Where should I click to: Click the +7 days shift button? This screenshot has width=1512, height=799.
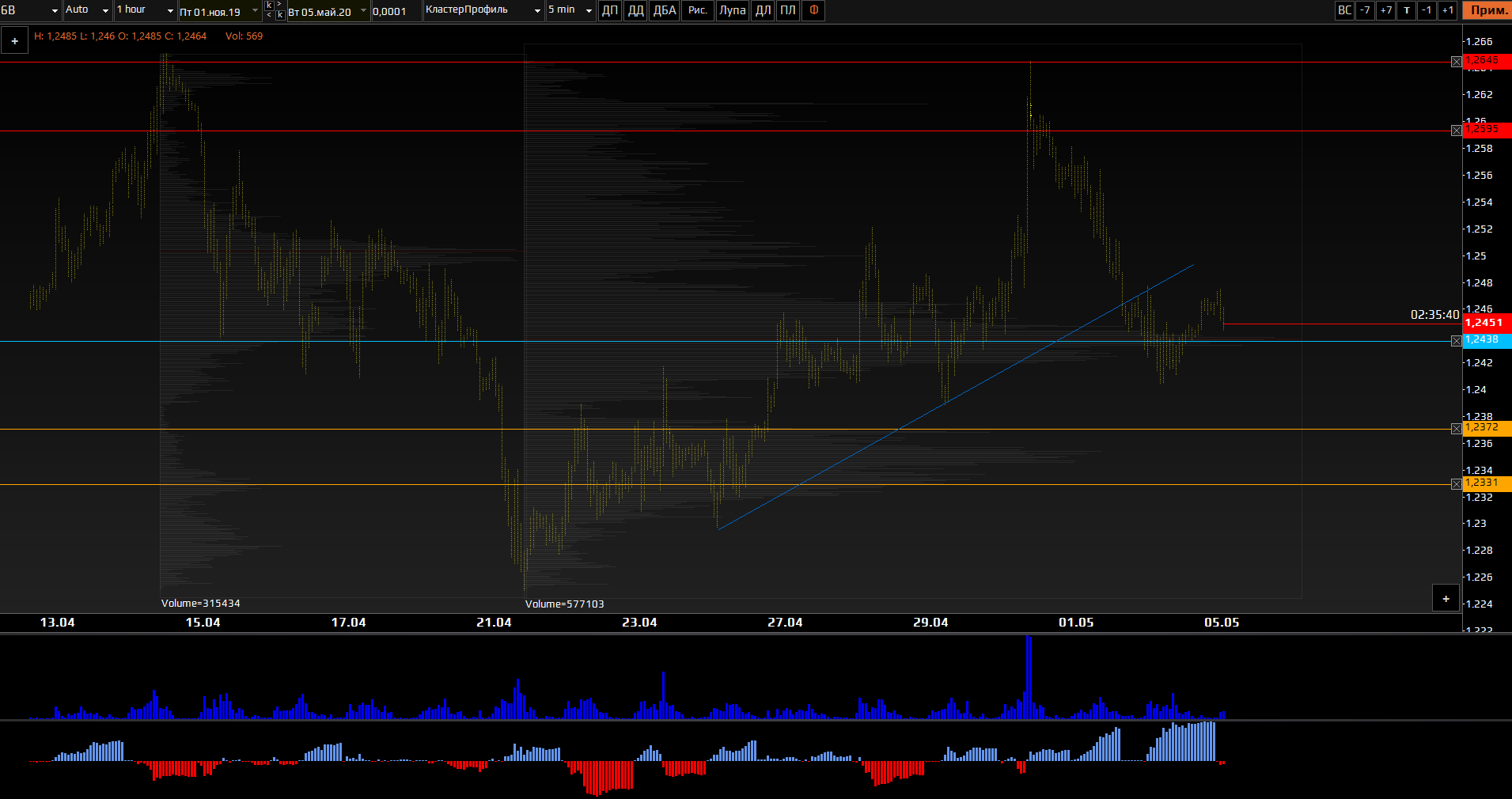[x=1385, y=10]
